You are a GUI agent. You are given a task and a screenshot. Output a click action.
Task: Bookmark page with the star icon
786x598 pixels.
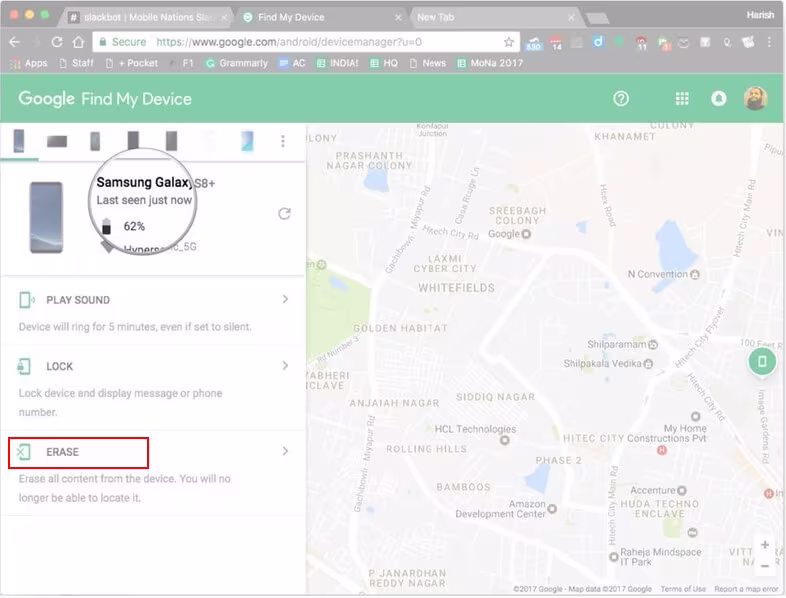coord(508,42)
